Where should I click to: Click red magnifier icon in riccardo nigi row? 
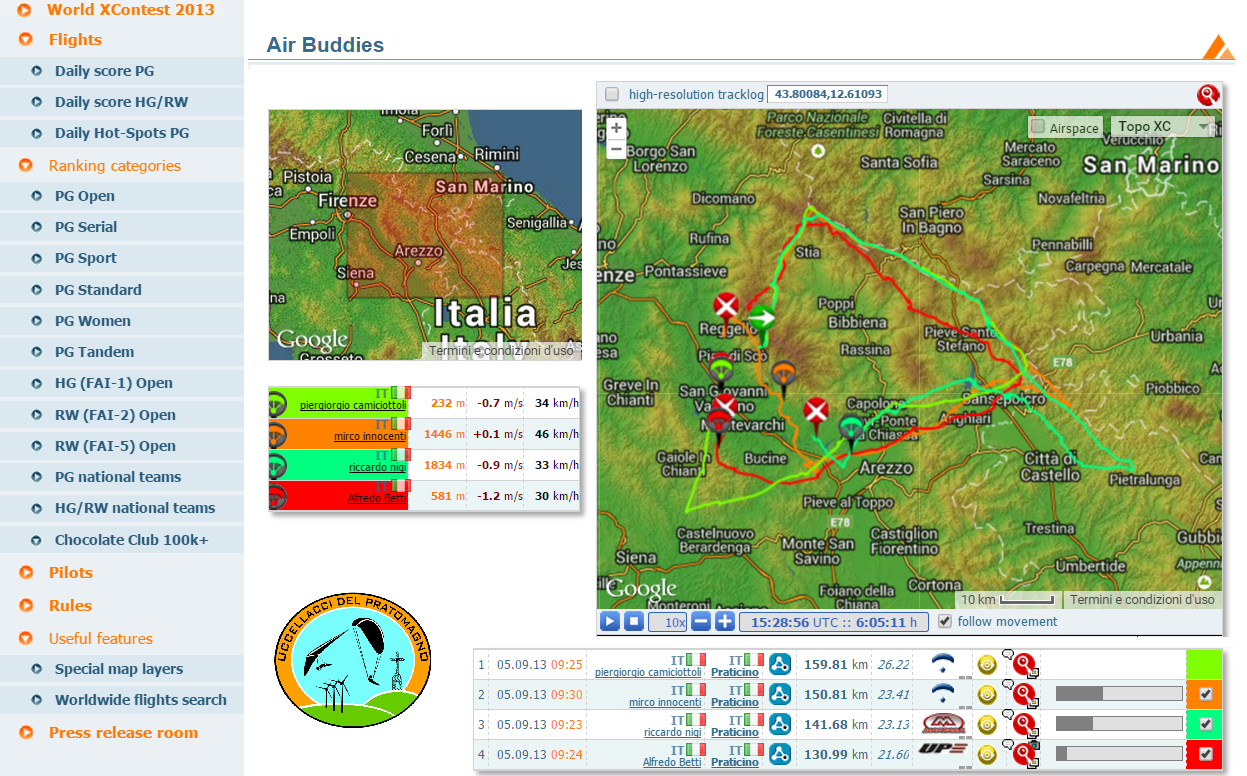pyautogui.click(x=1023, y=724)
